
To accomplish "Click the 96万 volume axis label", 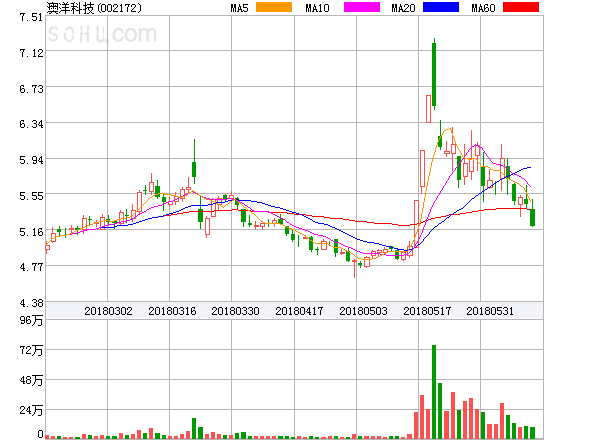I will pyautogui.click(x=31, y=320).
